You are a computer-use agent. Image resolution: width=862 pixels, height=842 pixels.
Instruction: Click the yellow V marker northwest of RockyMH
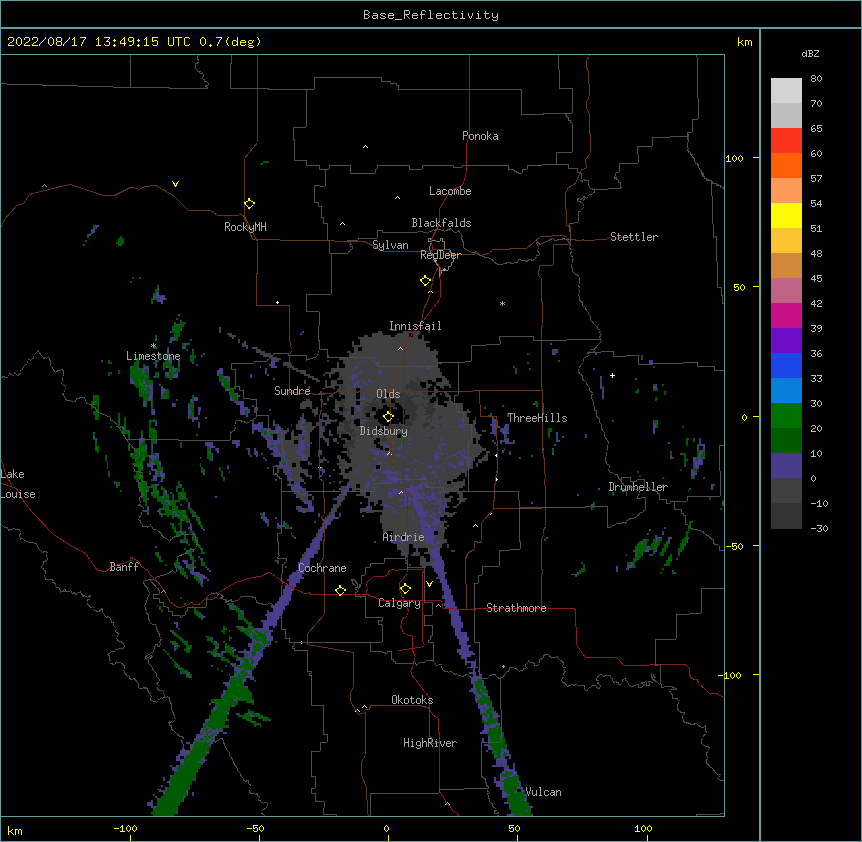pyautogui.click(x=175, y=184)
